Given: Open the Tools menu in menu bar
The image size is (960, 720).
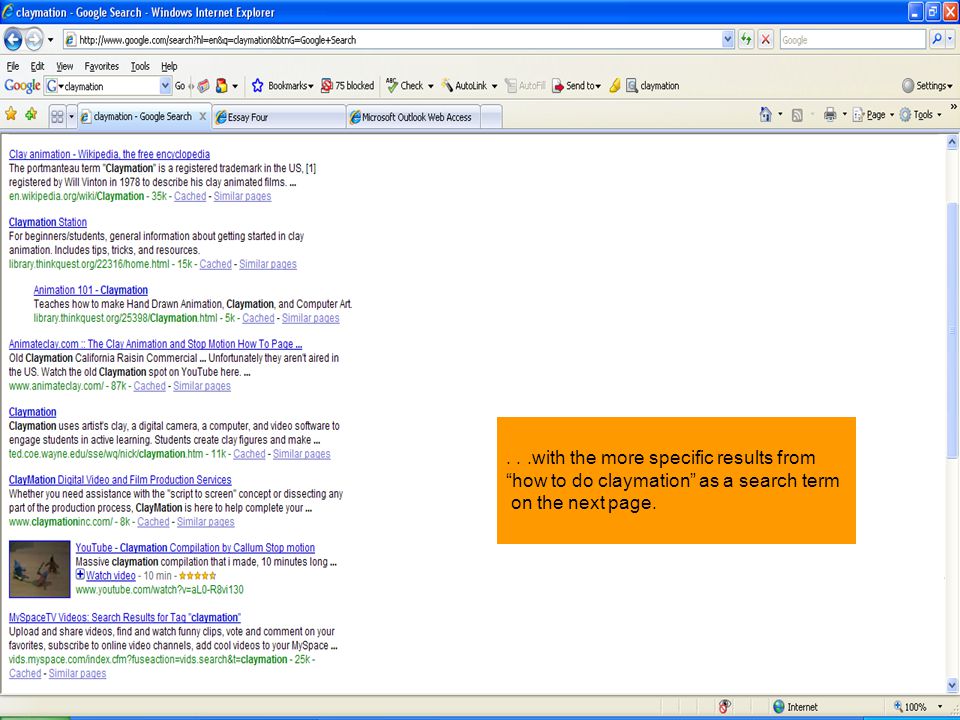Looking at the screenshot, I should pyautogui.click(x=140, y=66).
